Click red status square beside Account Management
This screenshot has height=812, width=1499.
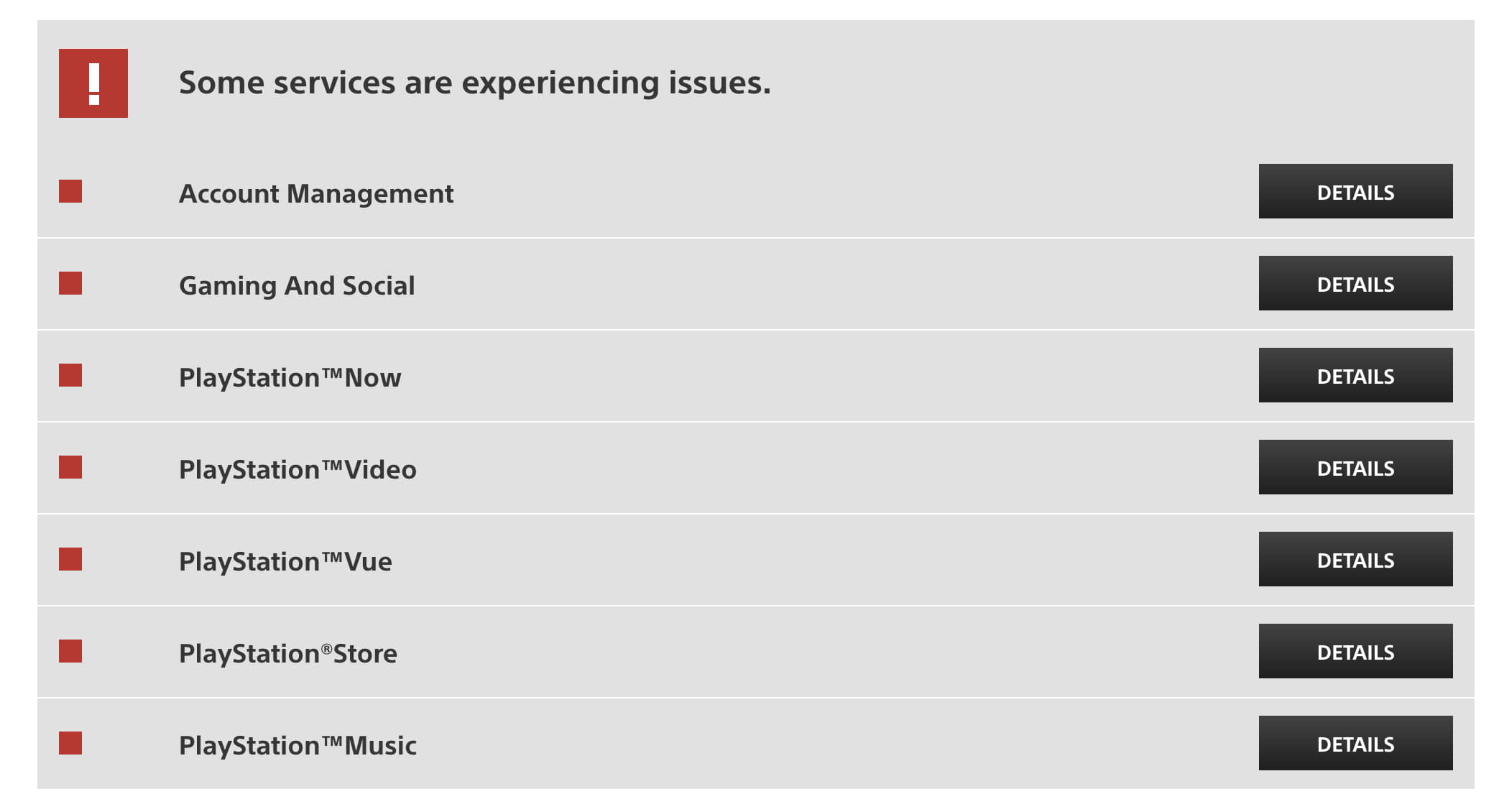(x=70, y=191)
